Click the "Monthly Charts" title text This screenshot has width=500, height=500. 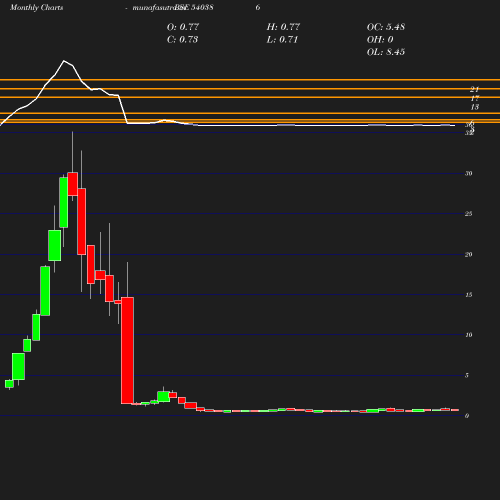[x=36, y=8]
